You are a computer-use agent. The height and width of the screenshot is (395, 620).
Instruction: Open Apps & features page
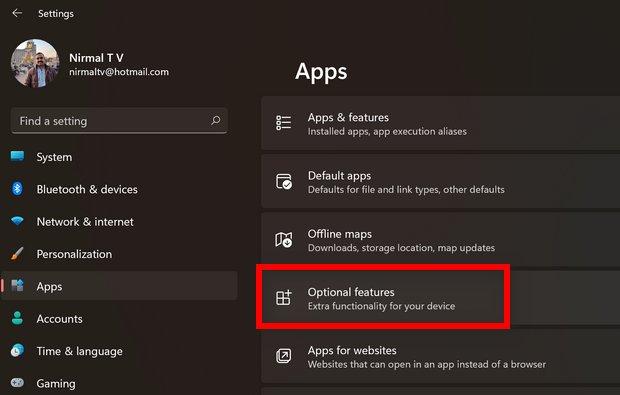(440, 123)
